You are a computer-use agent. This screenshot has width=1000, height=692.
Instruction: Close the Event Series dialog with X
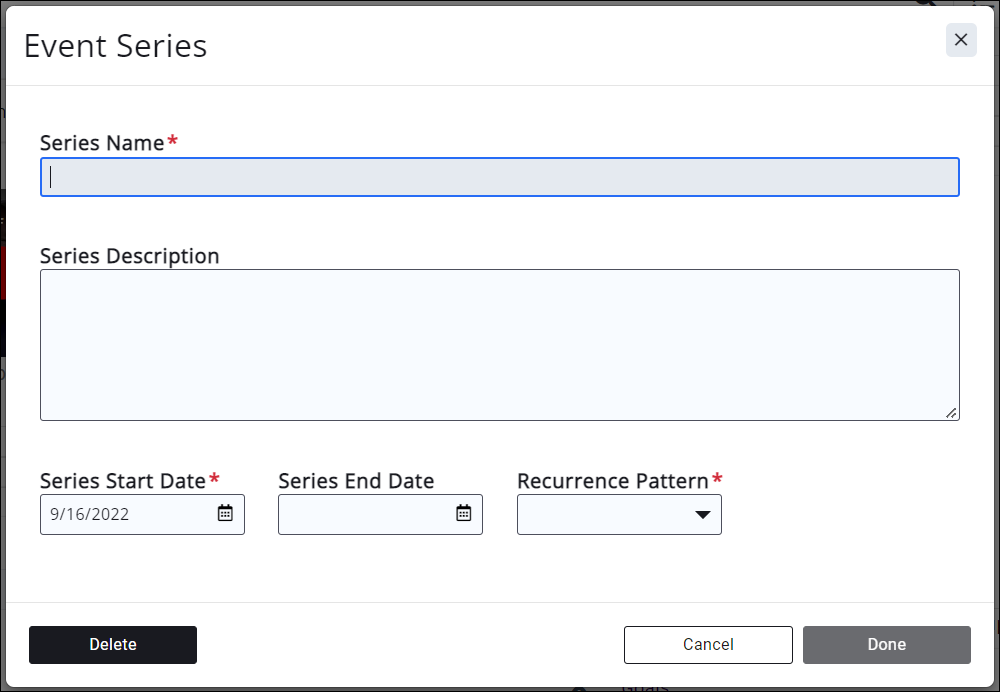coord(961,40)
